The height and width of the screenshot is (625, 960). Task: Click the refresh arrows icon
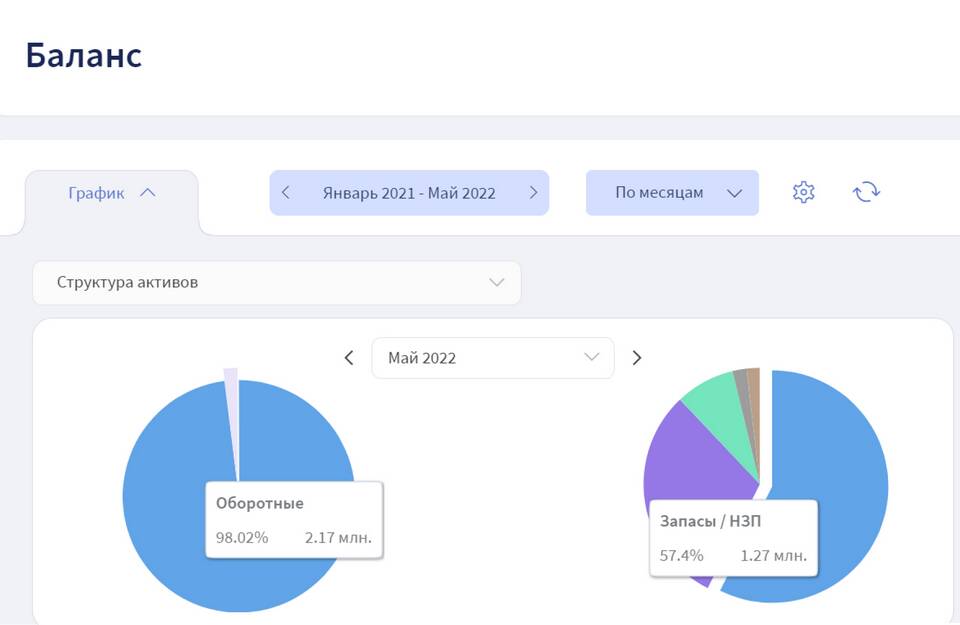pos(866,192)
